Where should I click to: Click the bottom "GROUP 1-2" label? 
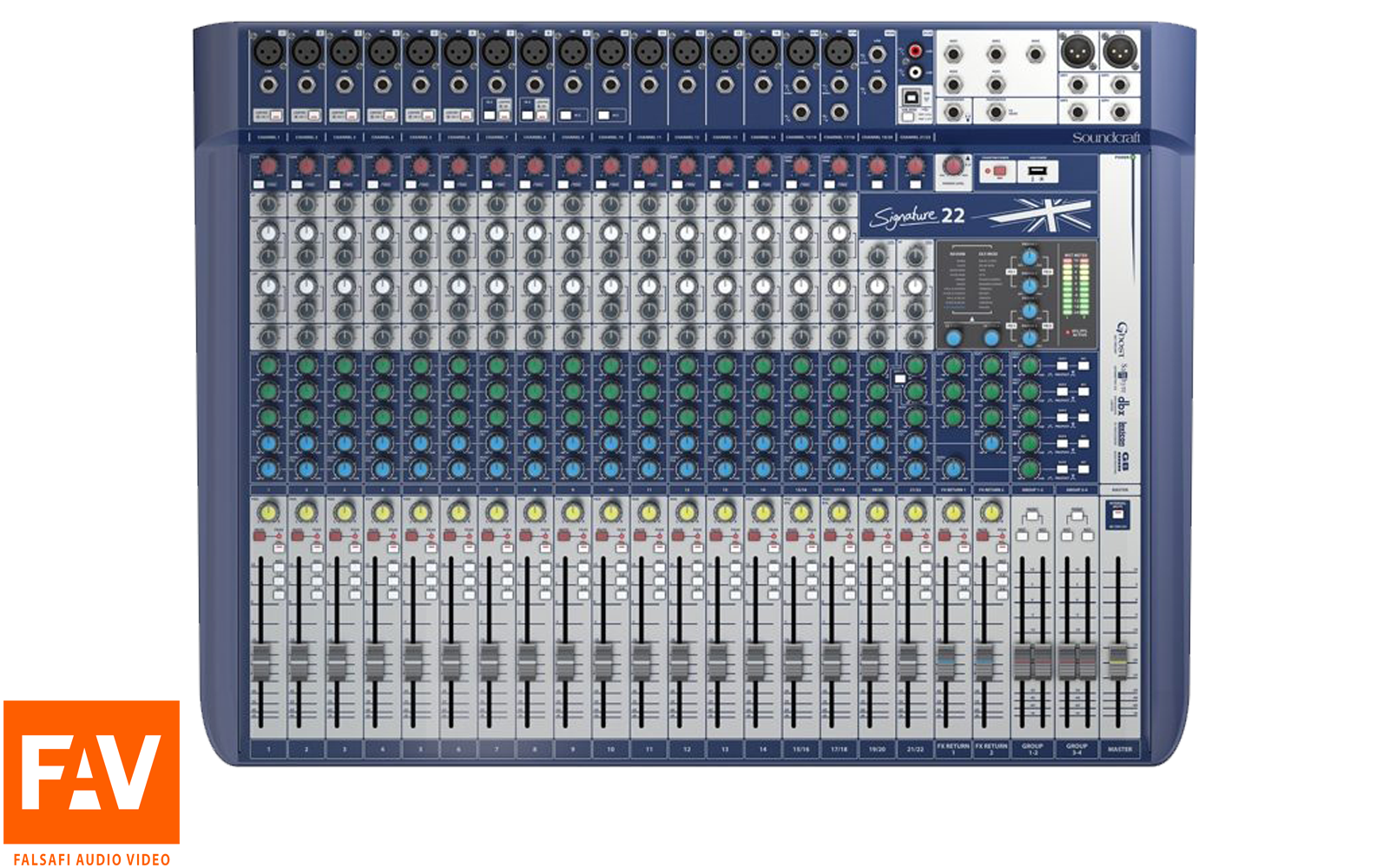1033,748
